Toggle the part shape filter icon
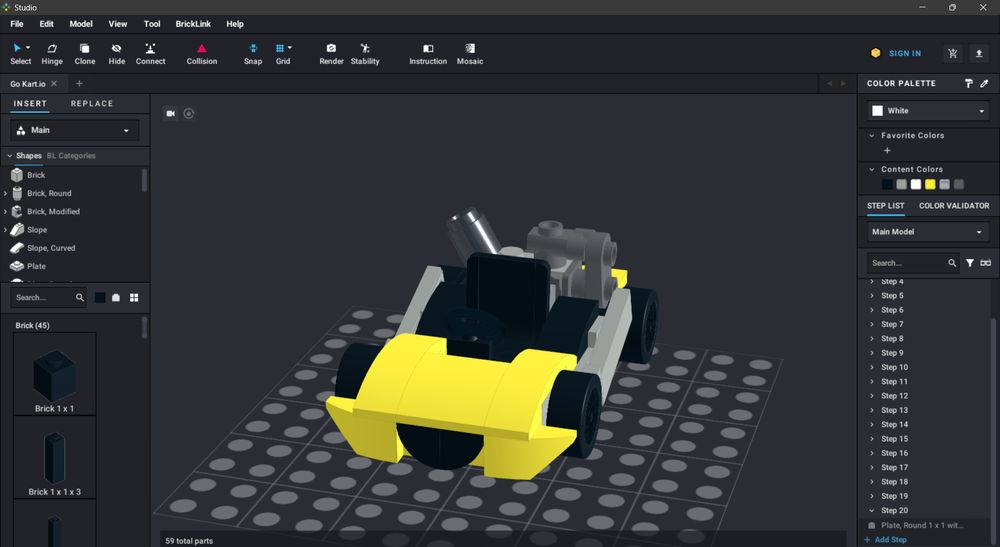Image resolution: width=1000 pixels, height=547 pixels. pyautogui.click(x=116, y=298)
